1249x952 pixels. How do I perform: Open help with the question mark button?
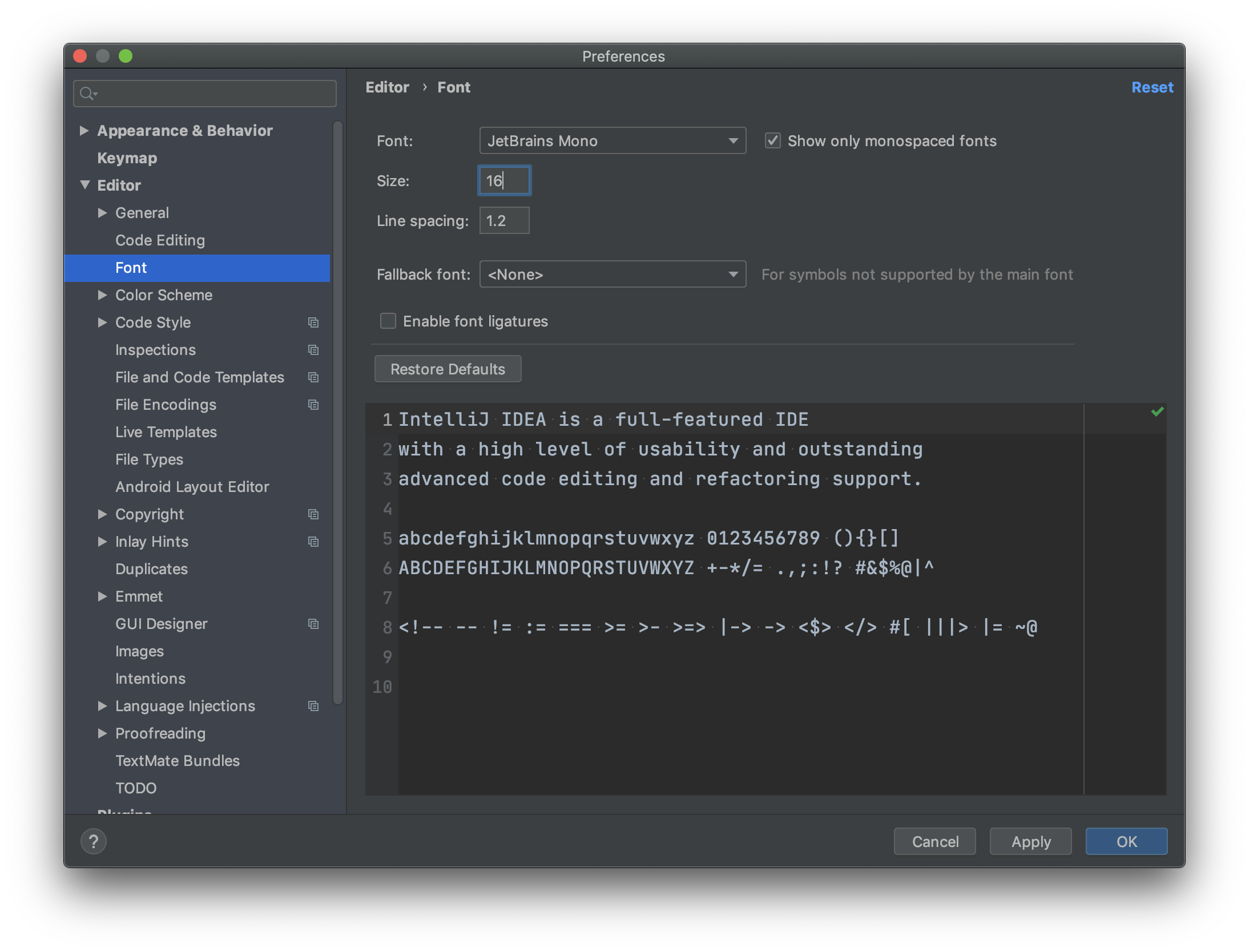[94, 841]
